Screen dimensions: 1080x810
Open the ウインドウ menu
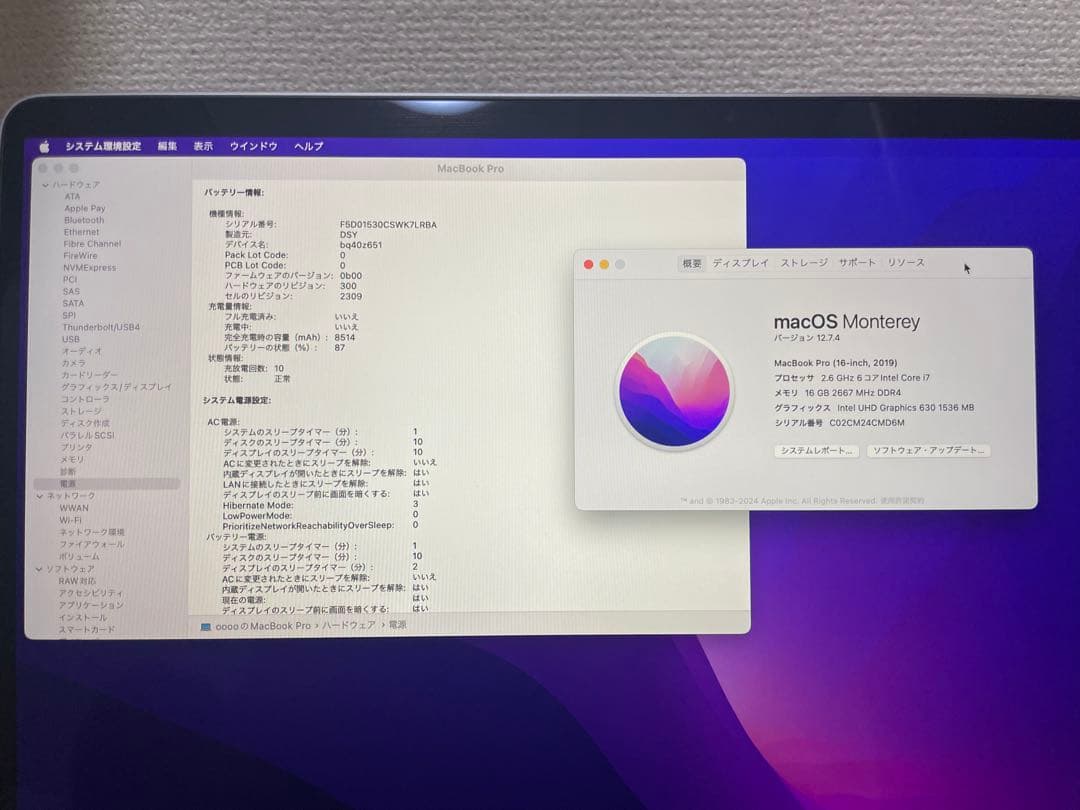click(253, 146)
